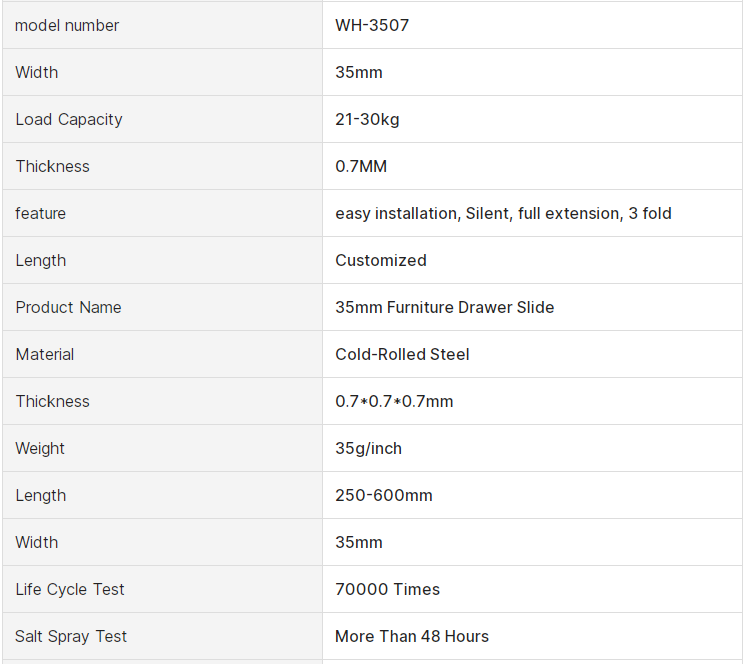Select the 35mm Furniture Drawer Slide text

(445, 307)
